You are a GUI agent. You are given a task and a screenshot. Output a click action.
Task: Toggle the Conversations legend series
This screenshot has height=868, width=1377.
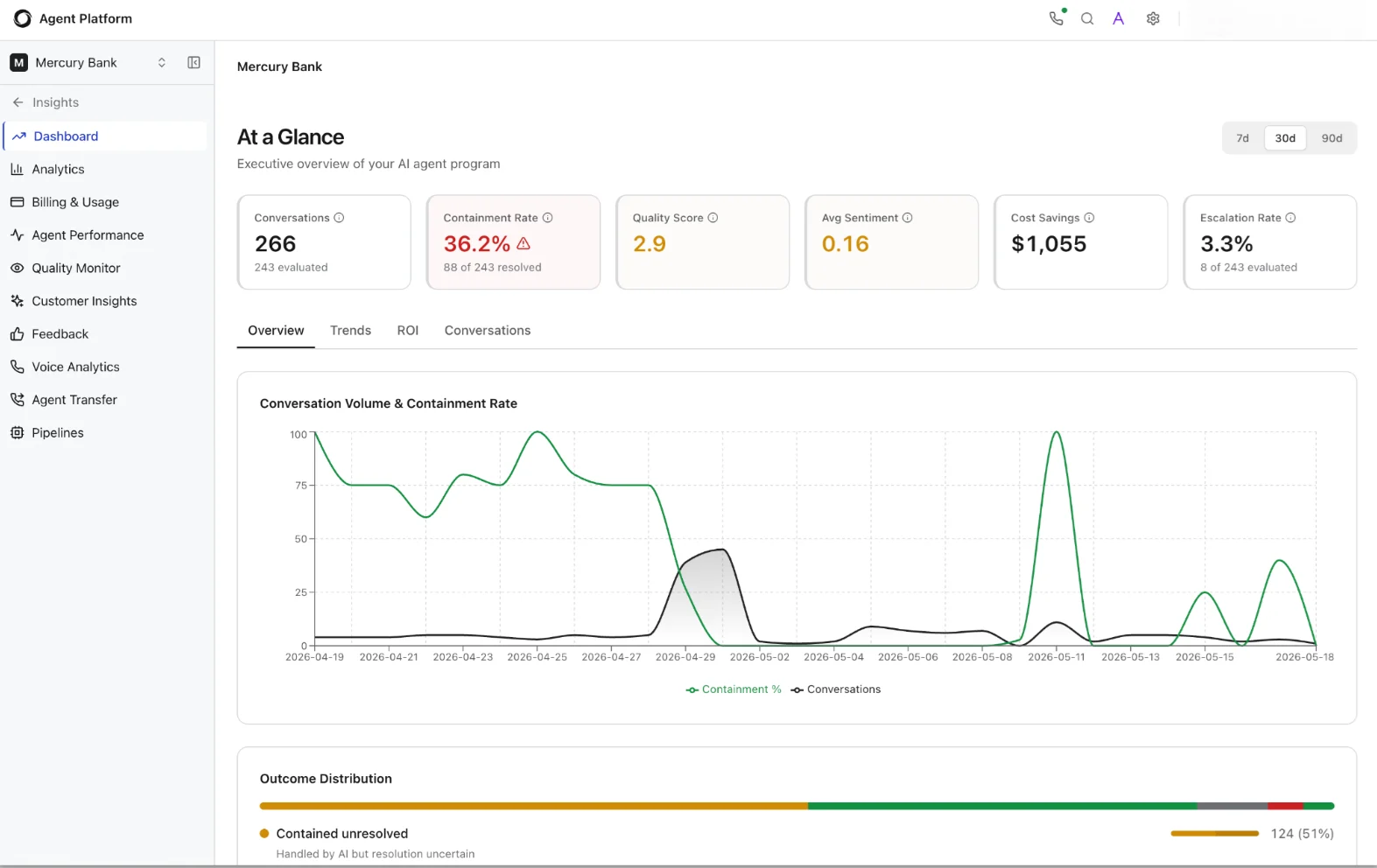coord(836,689)
